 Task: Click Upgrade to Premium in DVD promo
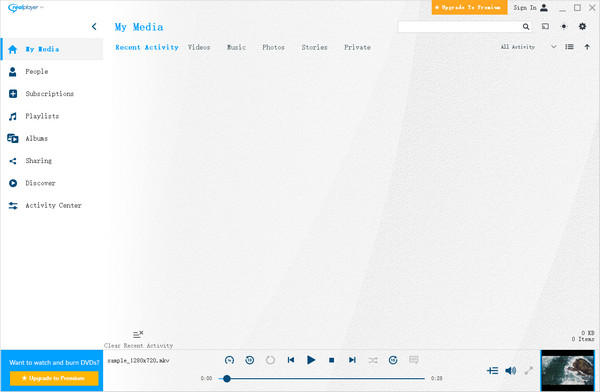coord(54,378)
